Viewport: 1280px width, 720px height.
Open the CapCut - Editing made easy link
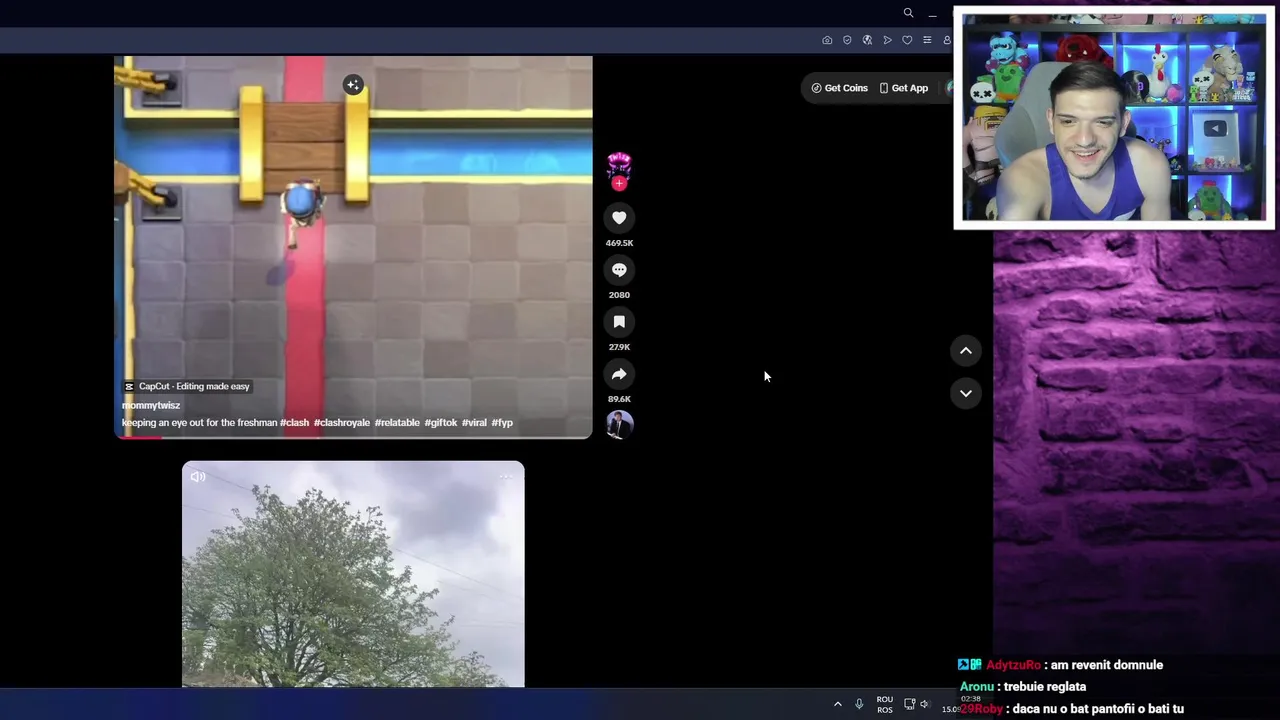(x=187, y=386)
